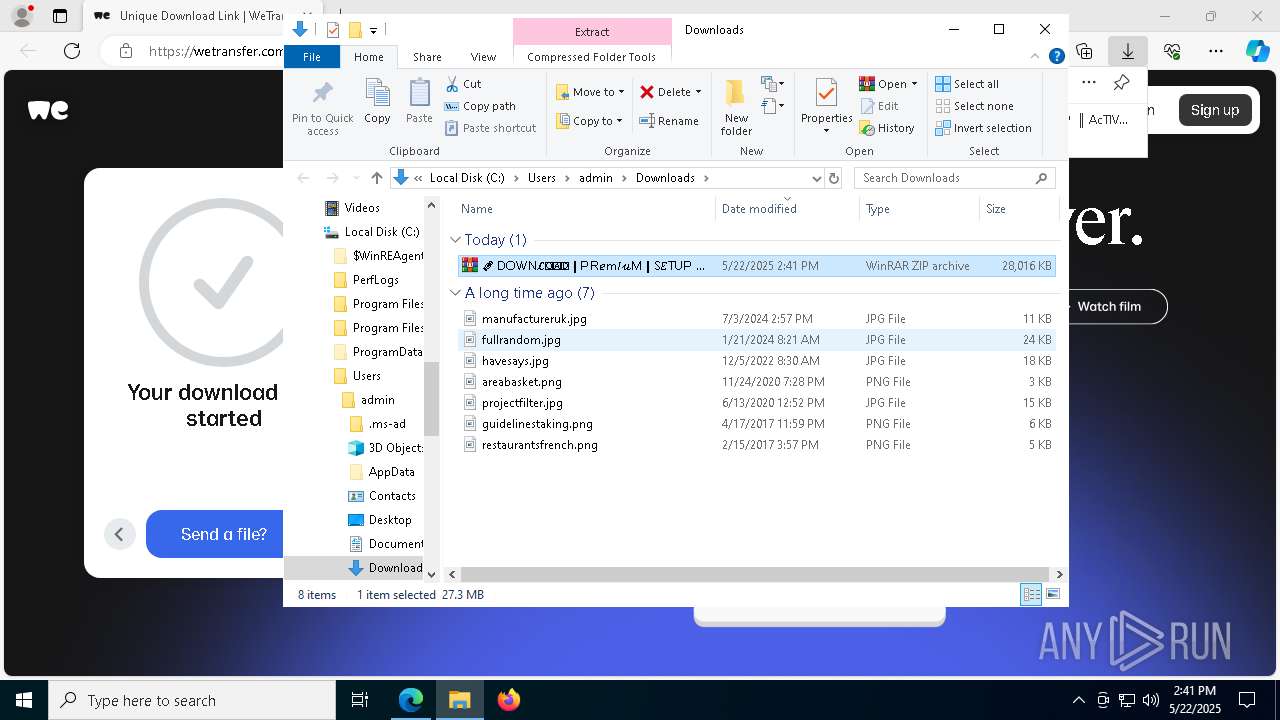Refresh the Downloads folder view
Viewport: 1280px width, 720px height.
coord(834,178)
